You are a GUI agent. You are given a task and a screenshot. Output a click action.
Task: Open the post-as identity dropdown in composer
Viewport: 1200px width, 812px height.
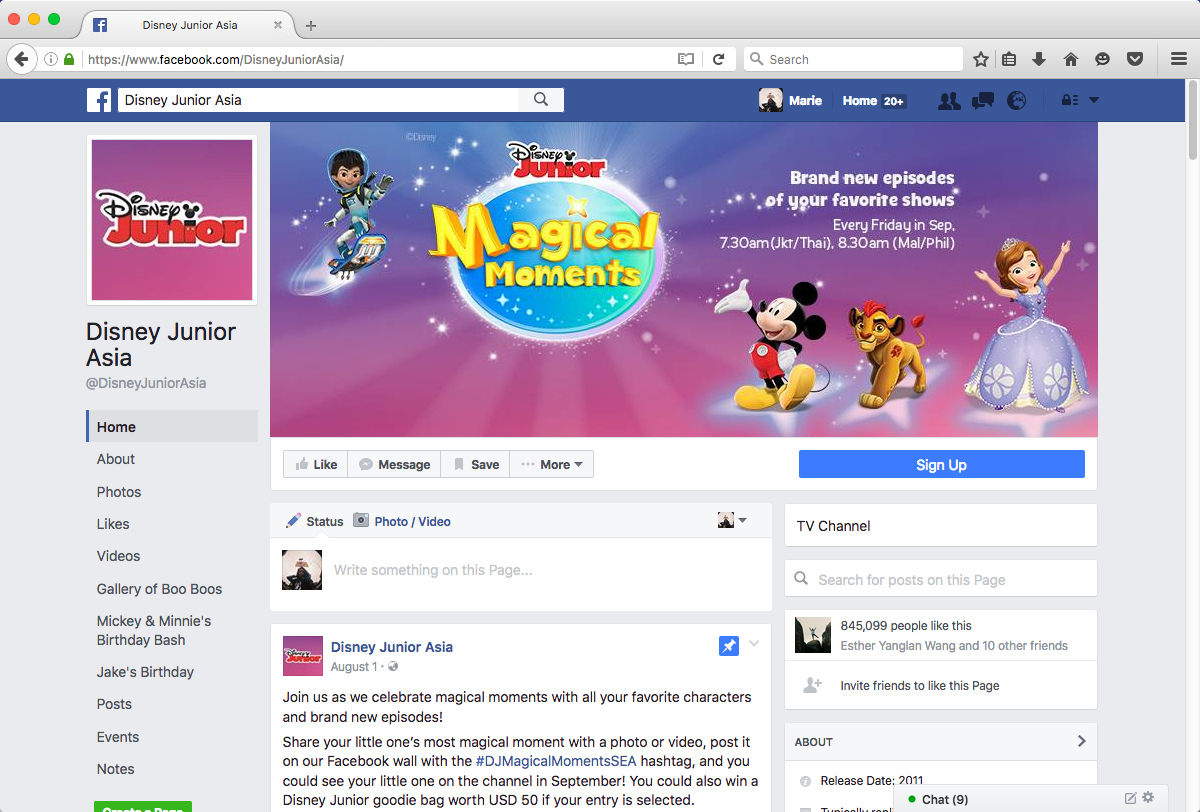(732, 520)
